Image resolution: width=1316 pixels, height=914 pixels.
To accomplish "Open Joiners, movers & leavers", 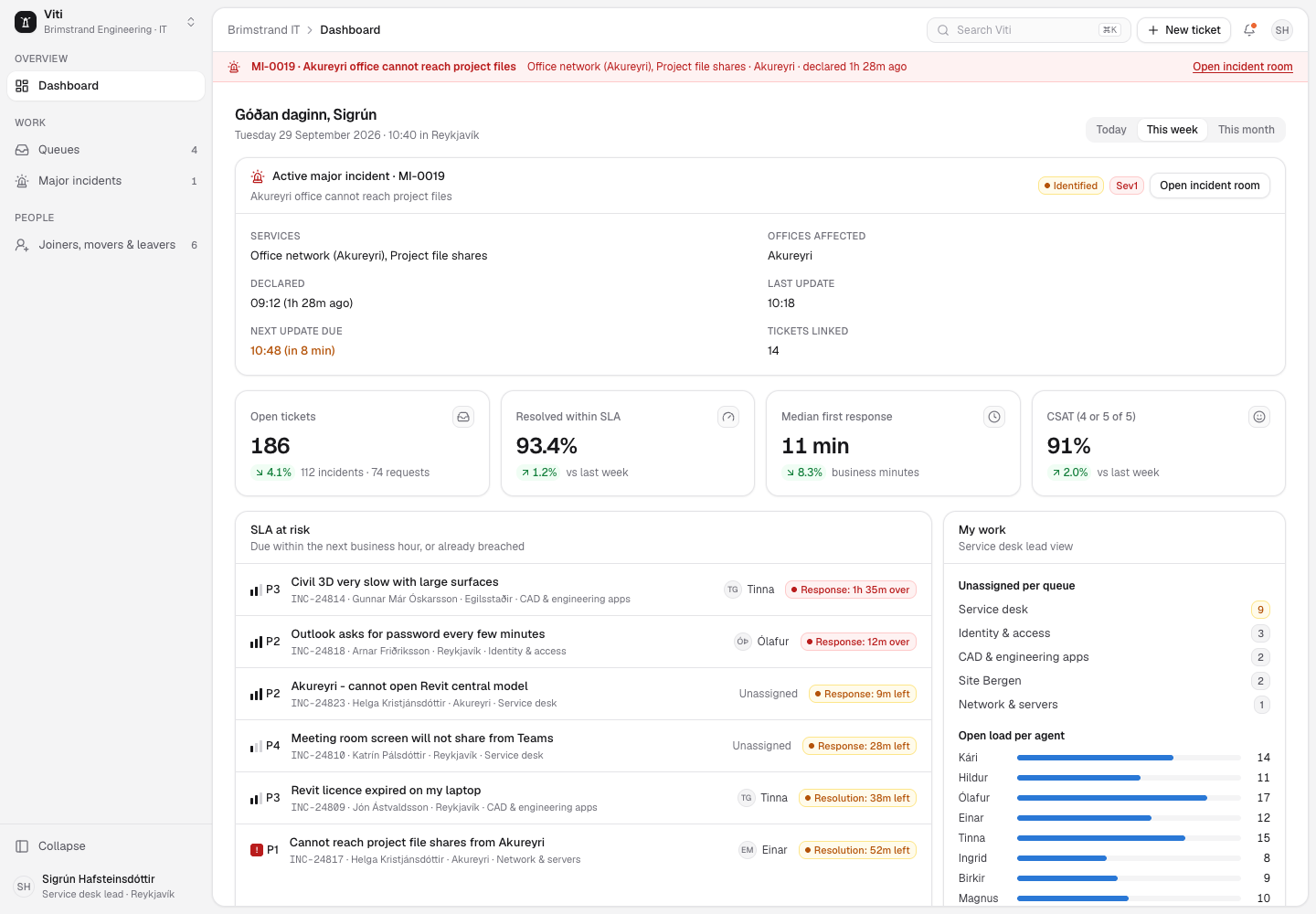I will (106, 245).
